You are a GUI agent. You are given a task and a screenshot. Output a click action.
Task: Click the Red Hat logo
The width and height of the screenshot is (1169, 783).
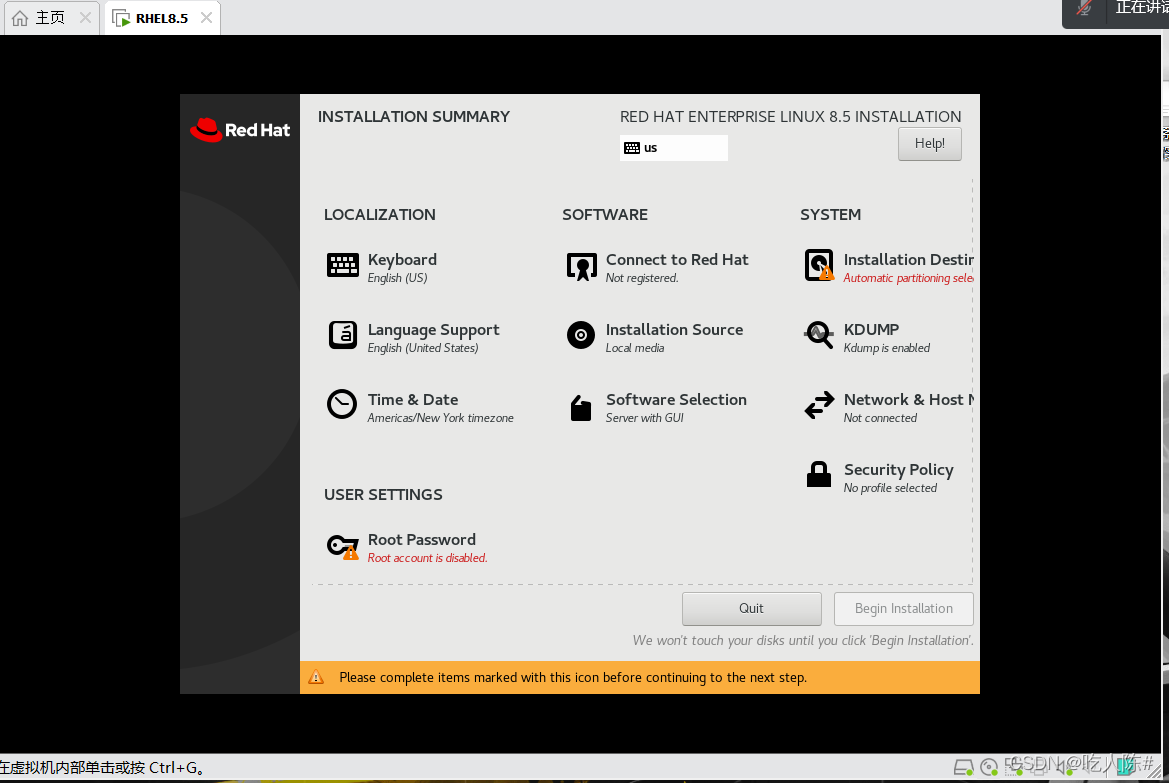click(x=240, y=130)
